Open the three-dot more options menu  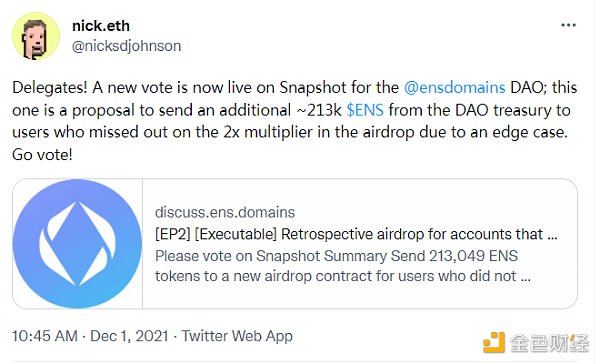click(x=568, y=25)
